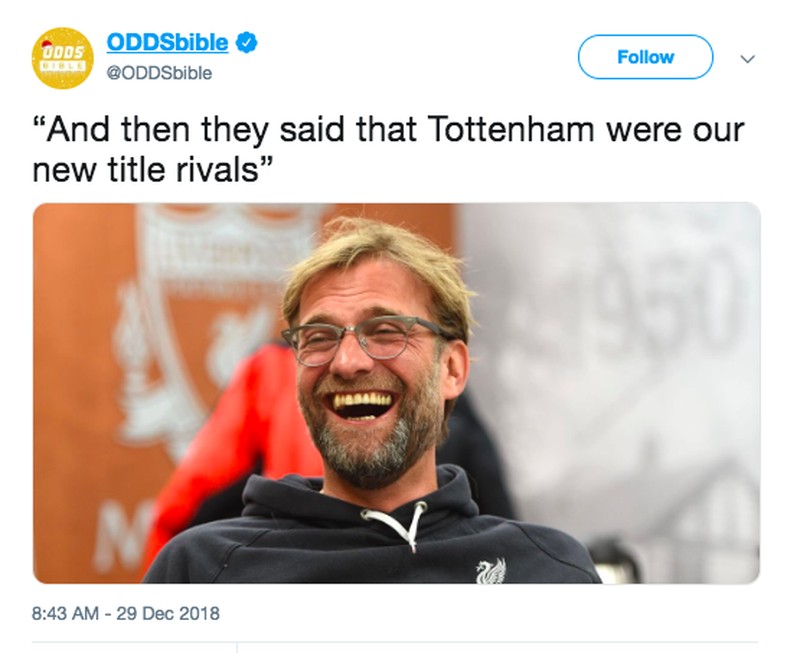The image size is (800, 653).
Task: Click the tweet line "new title rivals"
Action: point(153,169)
